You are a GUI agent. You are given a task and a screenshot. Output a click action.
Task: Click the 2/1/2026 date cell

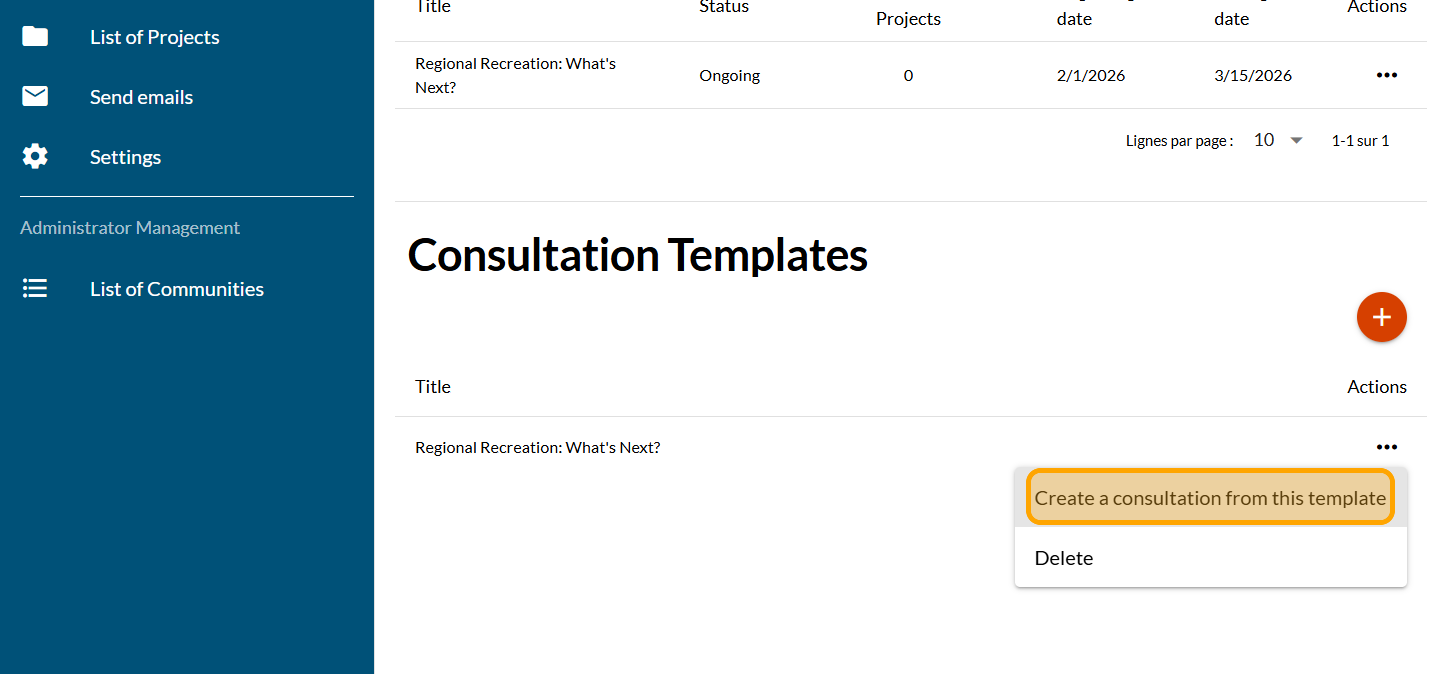(x=1091, y=75)
